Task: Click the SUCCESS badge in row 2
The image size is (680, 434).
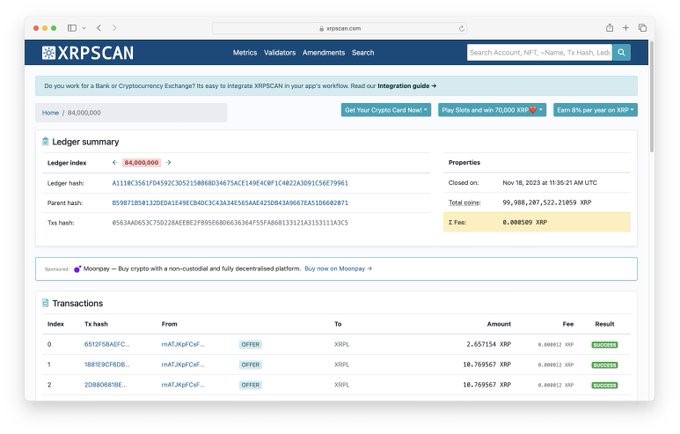Action: click(x=605, y=385)
